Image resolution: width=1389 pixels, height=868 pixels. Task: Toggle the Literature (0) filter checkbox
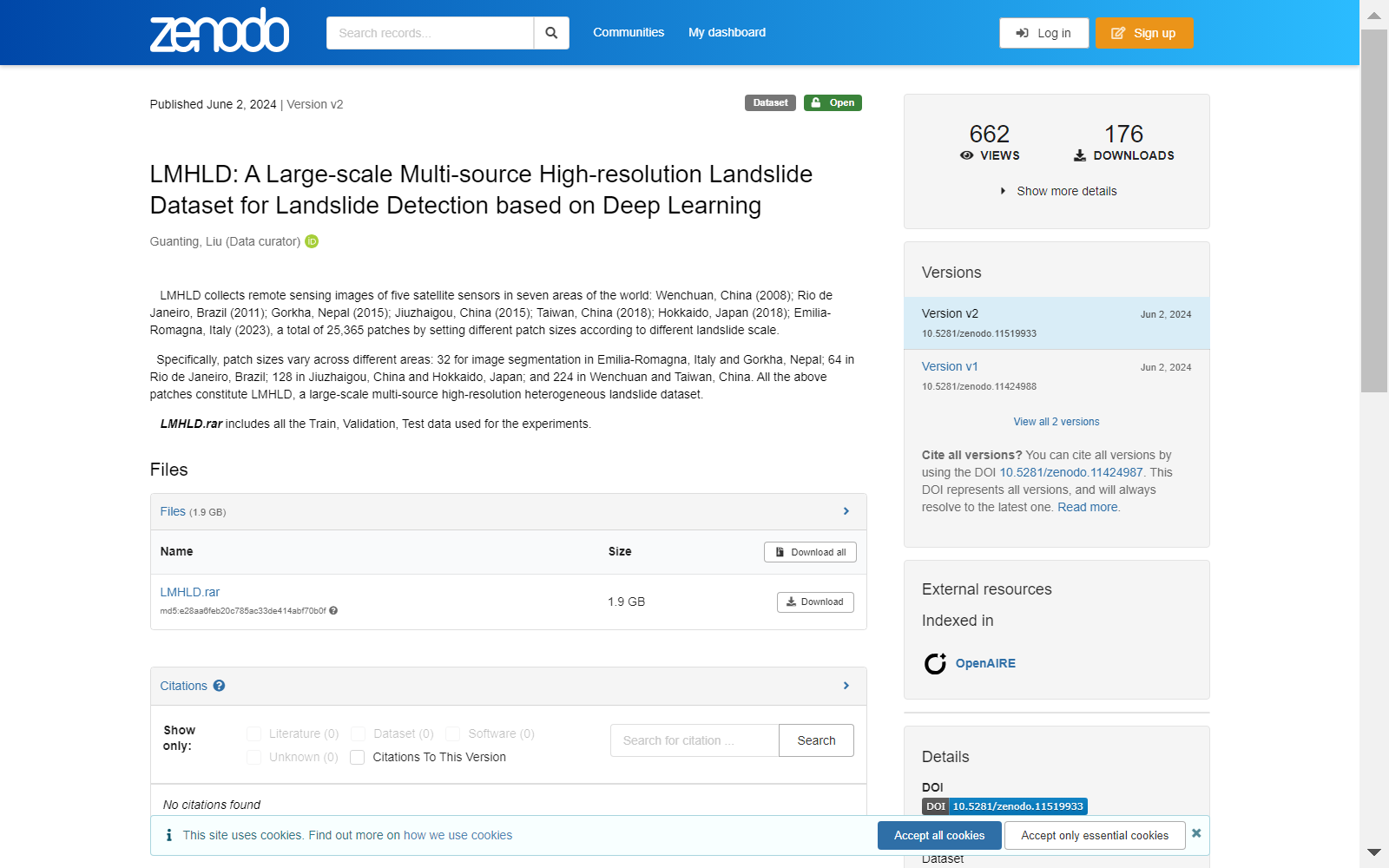(x=254, y=734)
